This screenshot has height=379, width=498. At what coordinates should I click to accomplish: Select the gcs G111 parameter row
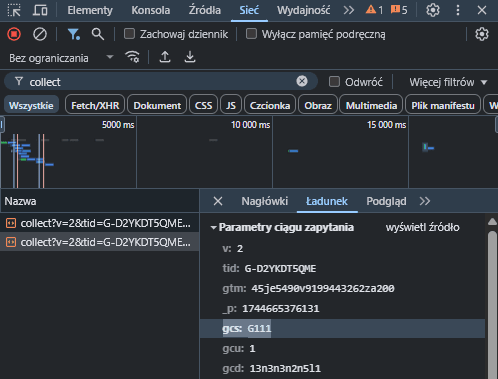342,328
